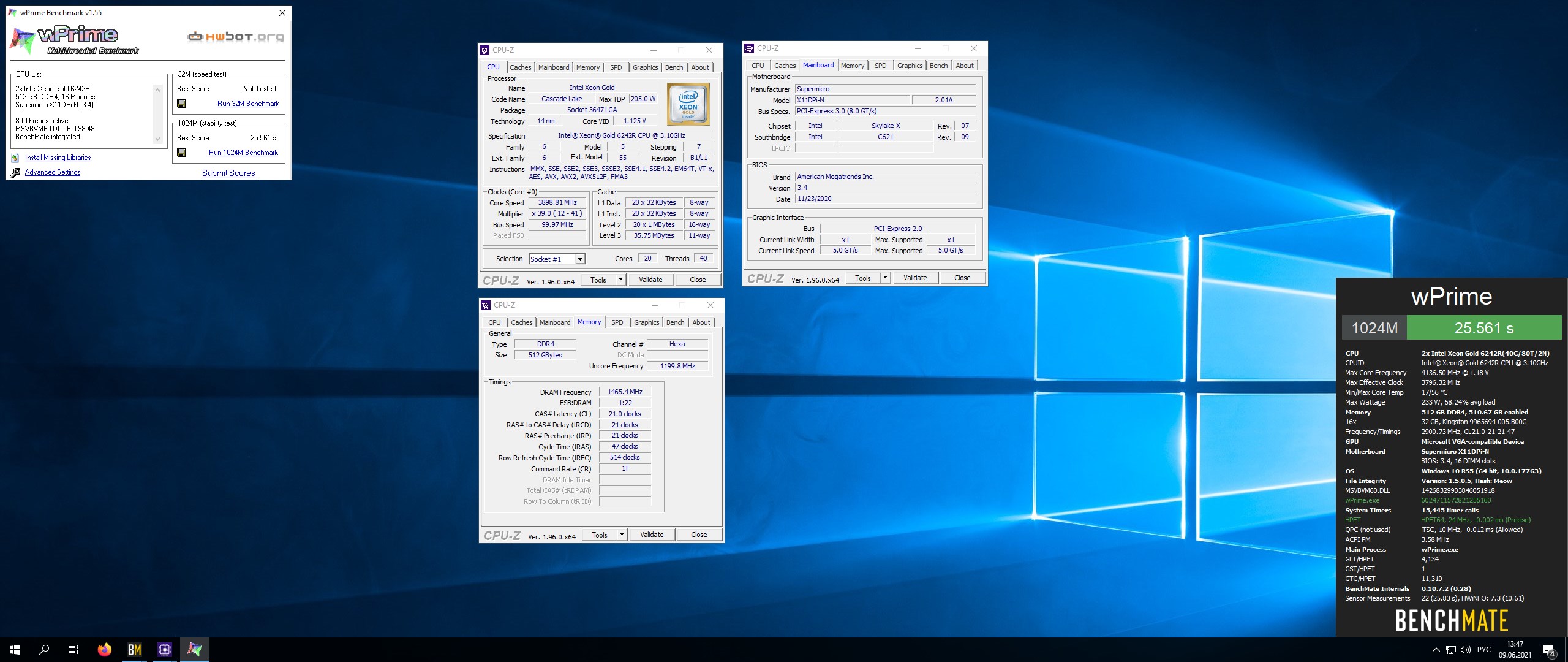Expand Tools dropdown arrow in CPU window
The height and width of the screenshot is (662, 1568).
coord(620,280)
